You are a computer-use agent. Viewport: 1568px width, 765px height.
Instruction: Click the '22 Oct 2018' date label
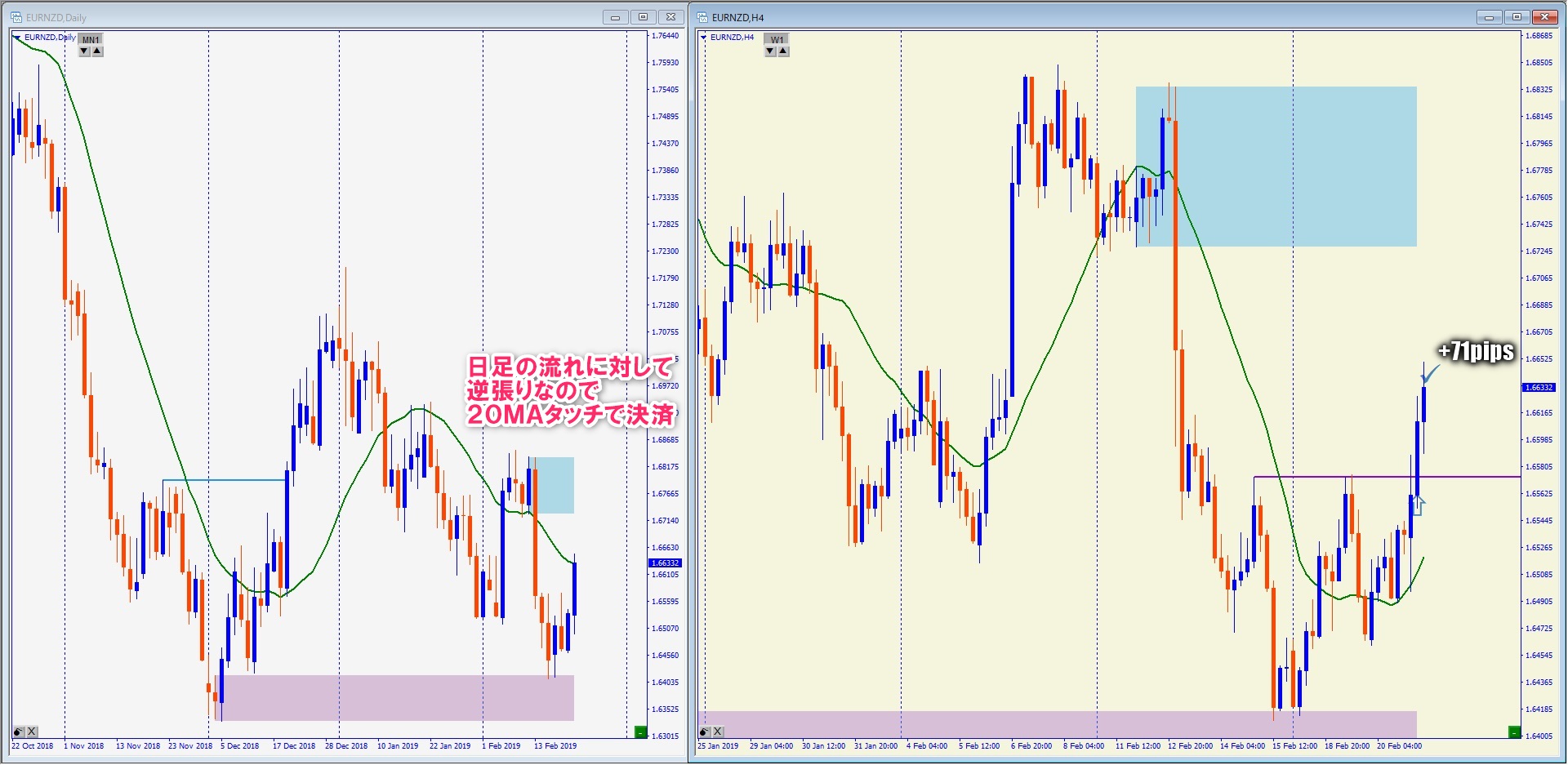coord(33,745)
